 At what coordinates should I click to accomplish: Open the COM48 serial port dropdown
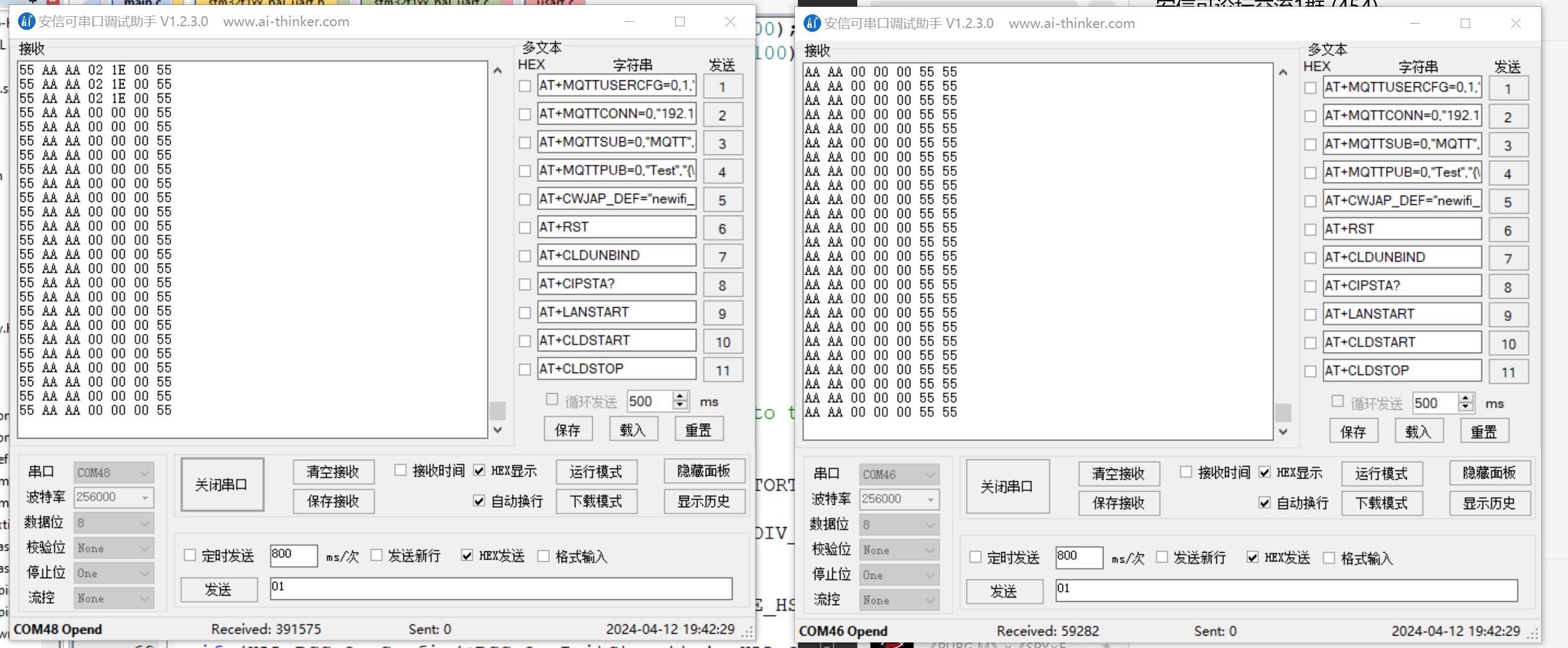pos(113,473)
